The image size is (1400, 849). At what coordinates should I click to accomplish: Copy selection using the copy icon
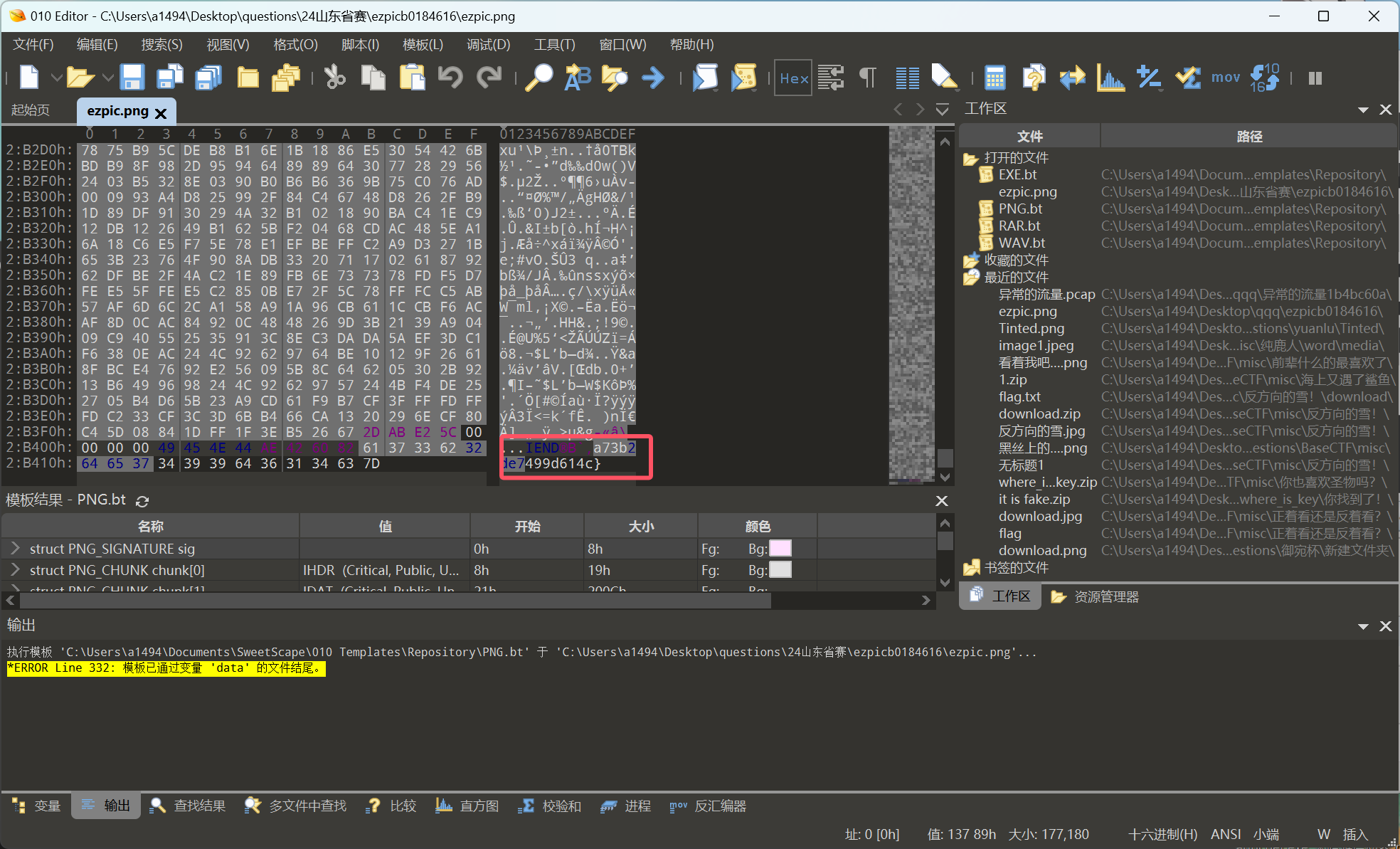pyautogui.click(x=373, y=78)
